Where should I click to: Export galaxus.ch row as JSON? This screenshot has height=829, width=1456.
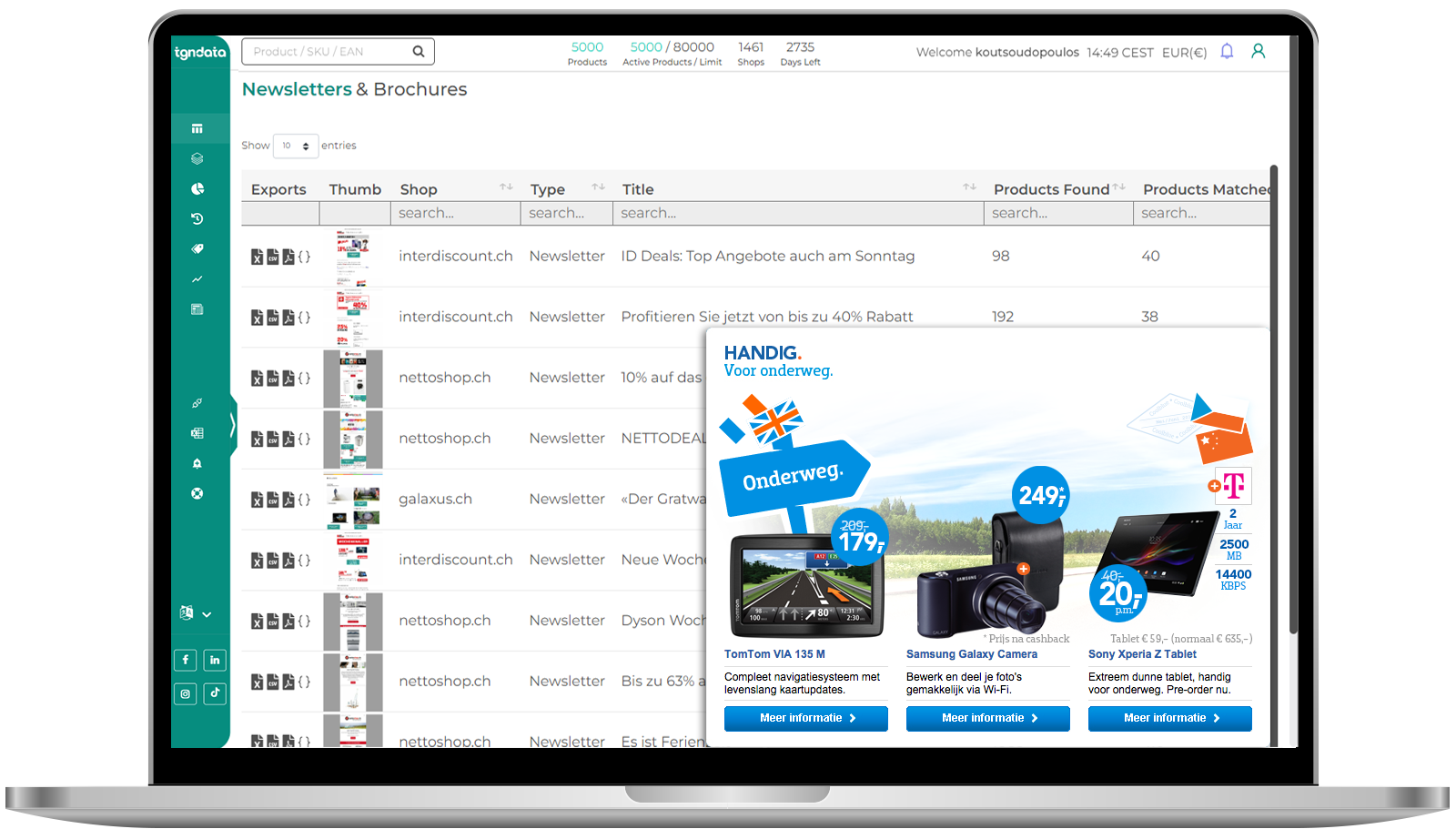coord(304,500)
